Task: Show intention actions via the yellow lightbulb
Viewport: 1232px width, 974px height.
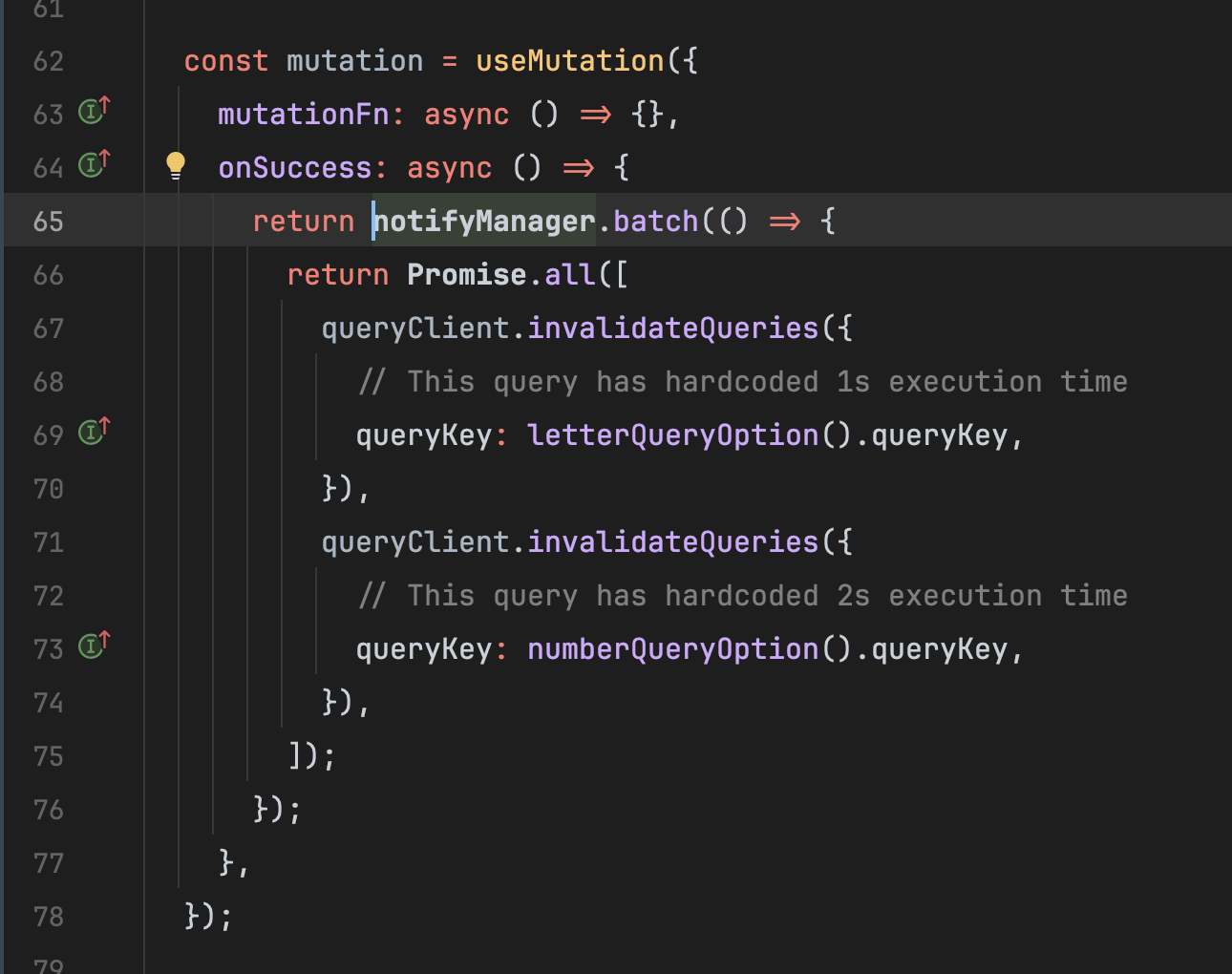Action: (x=176, y=166)
